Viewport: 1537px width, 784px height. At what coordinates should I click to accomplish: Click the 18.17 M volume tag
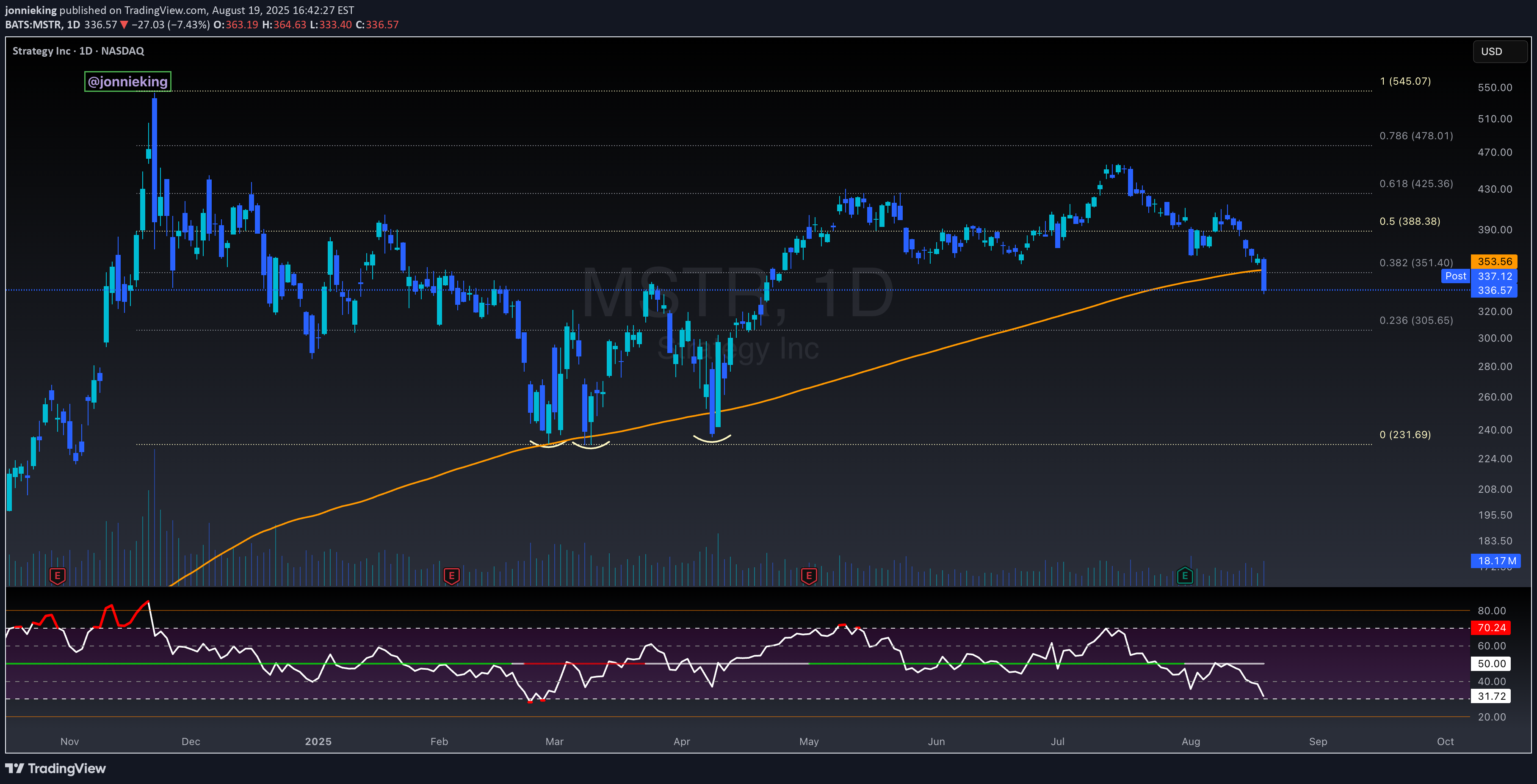pyautogui.click(x=1496, y=561)
